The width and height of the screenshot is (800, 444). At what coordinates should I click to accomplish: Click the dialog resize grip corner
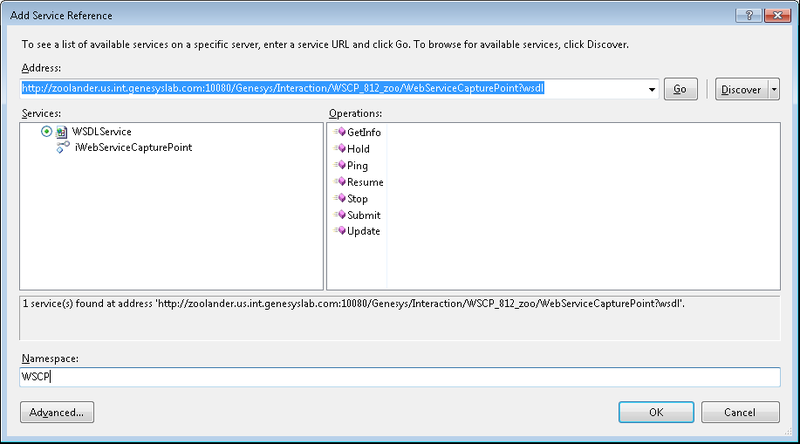(787, 432)
